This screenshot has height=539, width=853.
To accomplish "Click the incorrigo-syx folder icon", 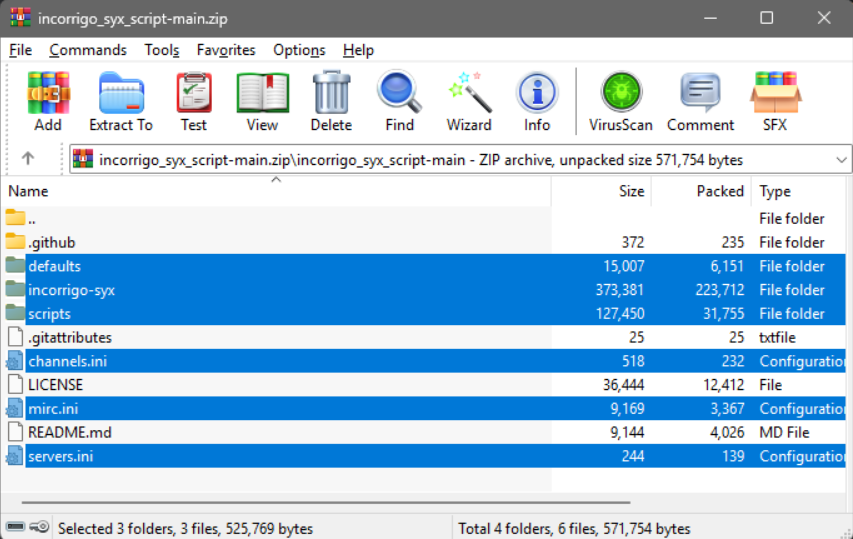I will click(x=15, y=289).
